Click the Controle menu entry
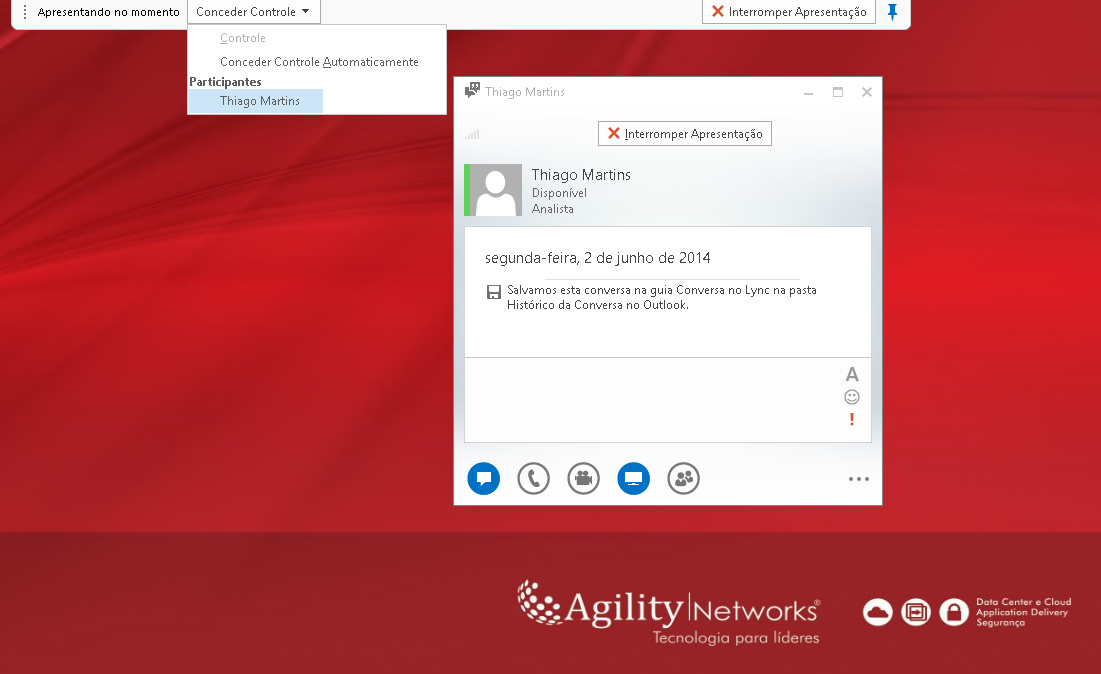This screenshot has height=674, width=1101. click(243, 38)
